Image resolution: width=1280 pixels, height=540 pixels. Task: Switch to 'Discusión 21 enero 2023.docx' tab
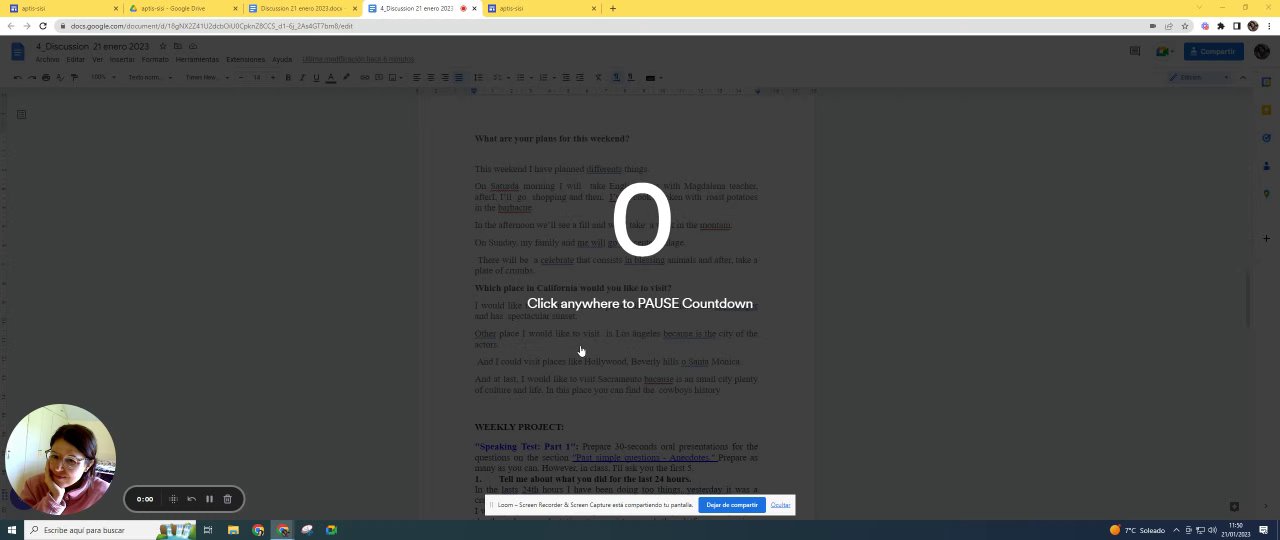[301, 8]
